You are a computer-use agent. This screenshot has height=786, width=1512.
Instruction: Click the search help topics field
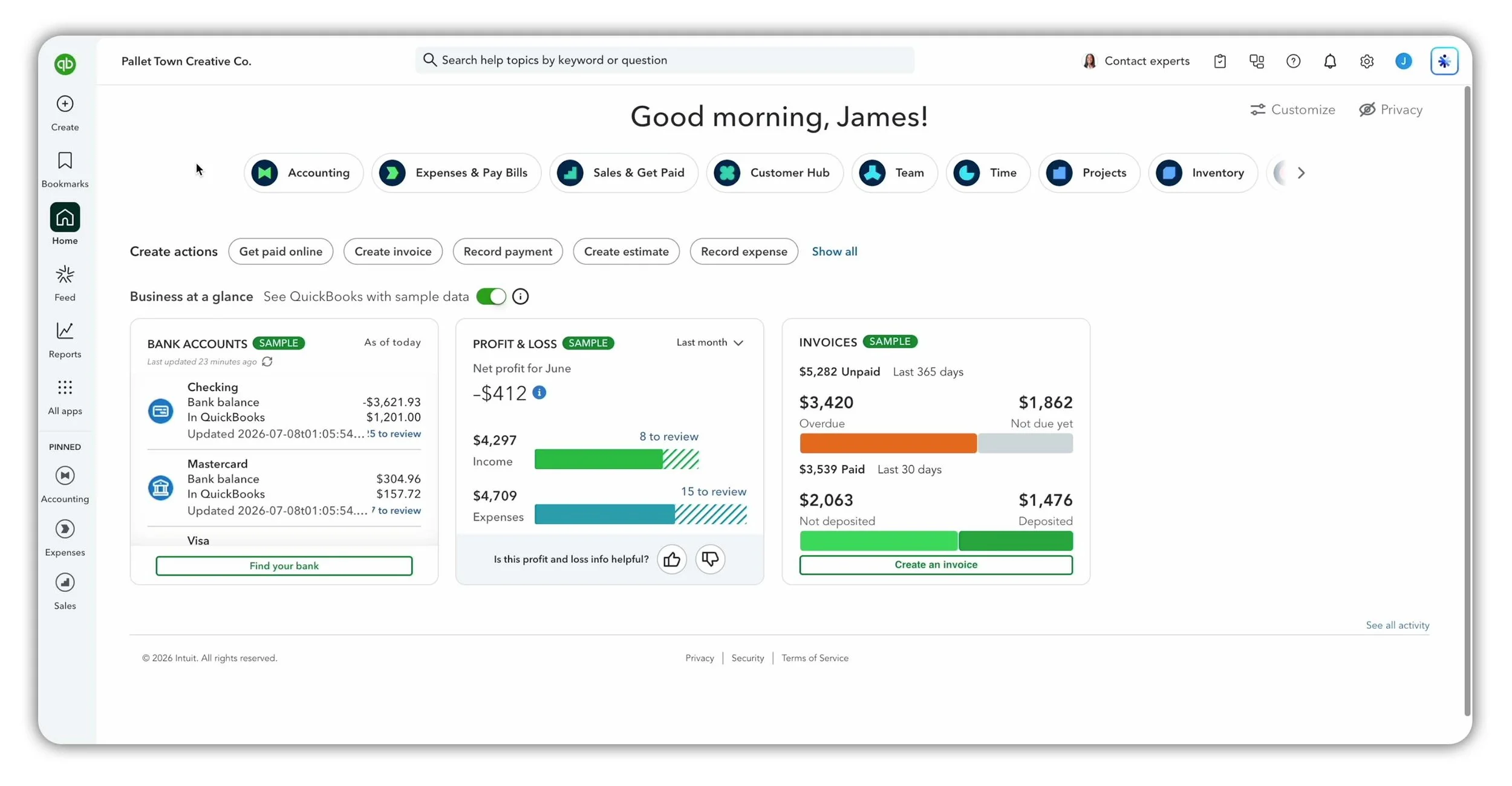point(665,60)
